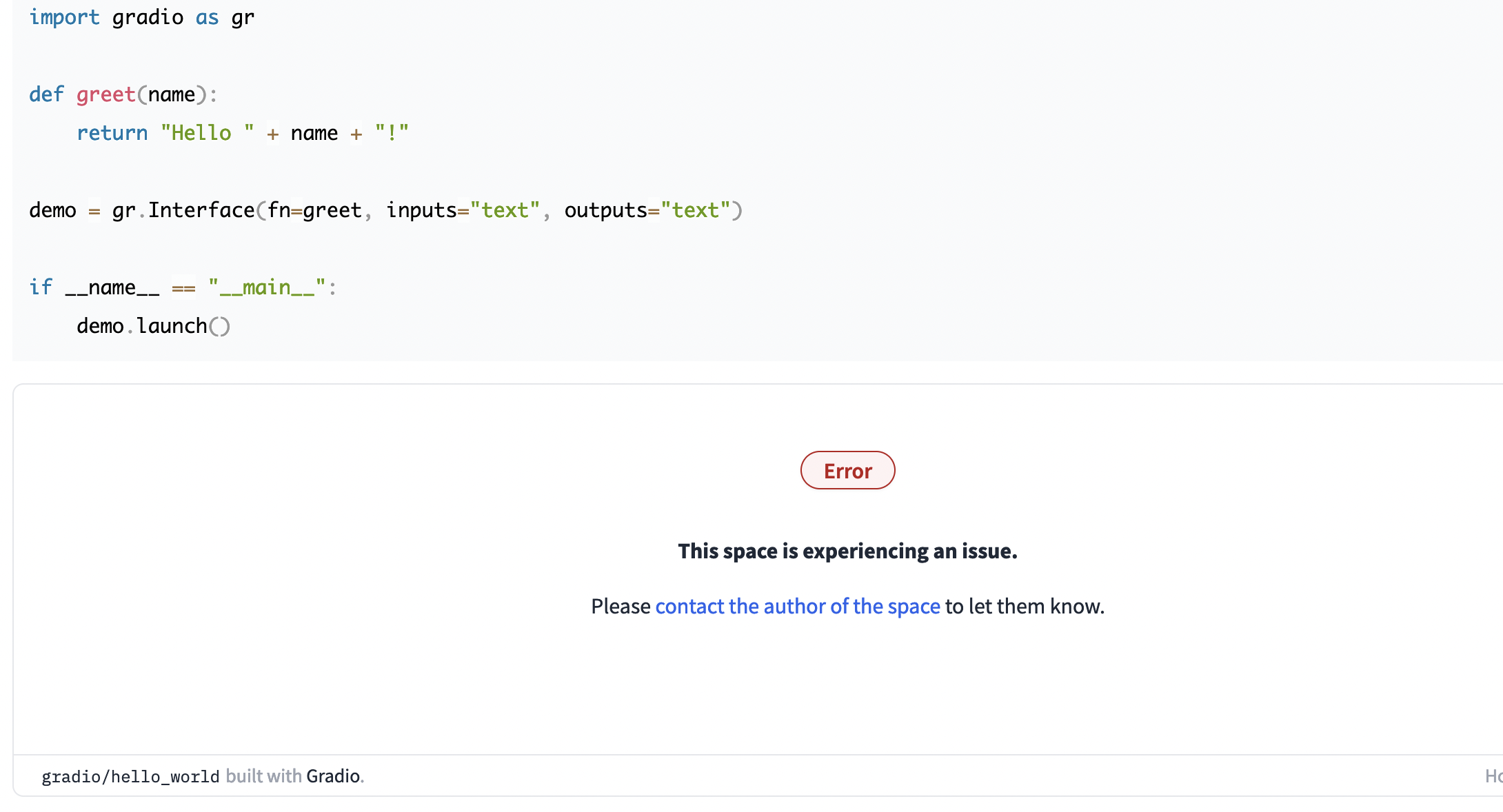Click the Gradio link in the footer

coord(334,775)
